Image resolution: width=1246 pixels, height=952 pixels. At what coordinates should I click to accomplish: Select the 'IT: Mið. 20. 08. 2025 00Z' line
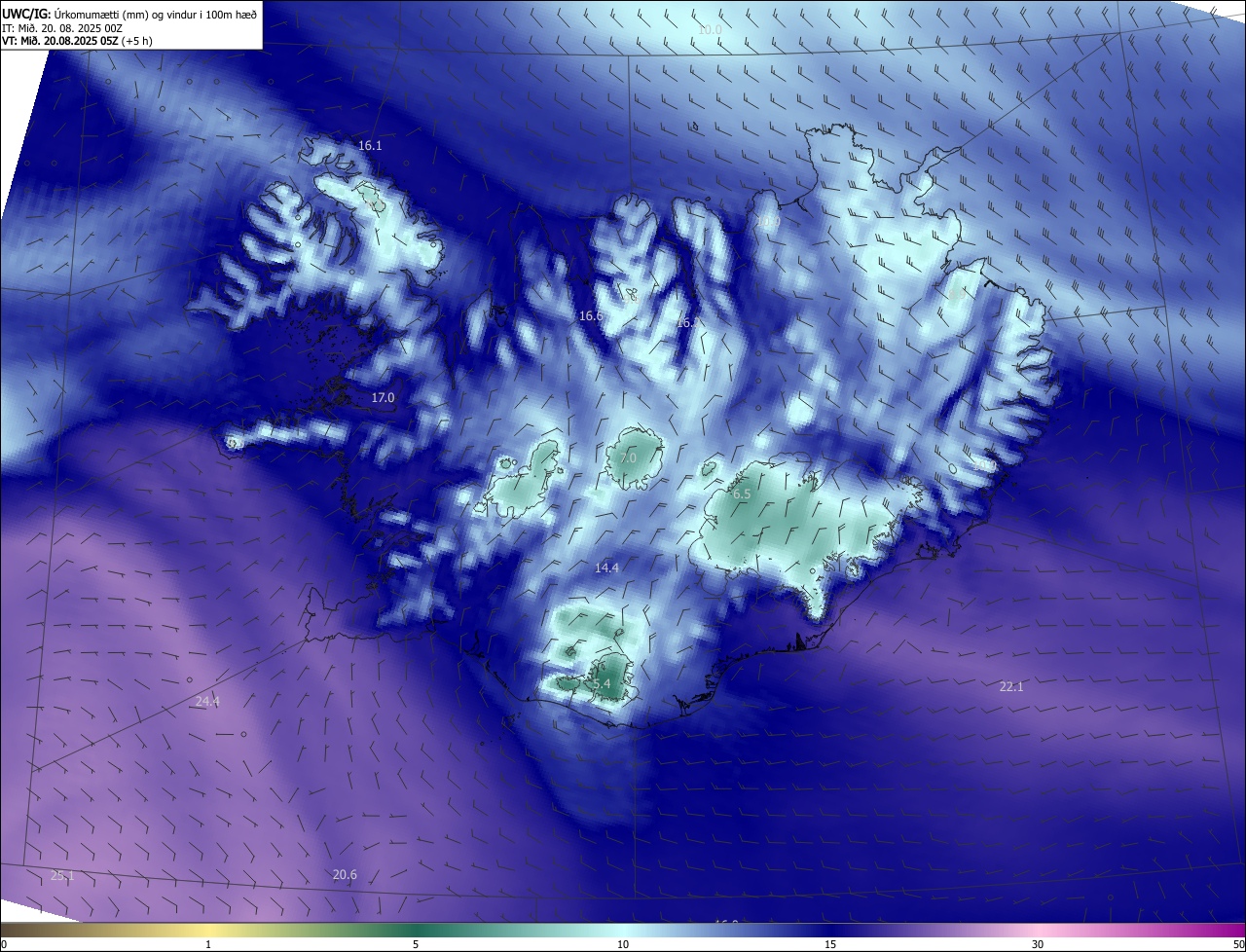[61, 28]
